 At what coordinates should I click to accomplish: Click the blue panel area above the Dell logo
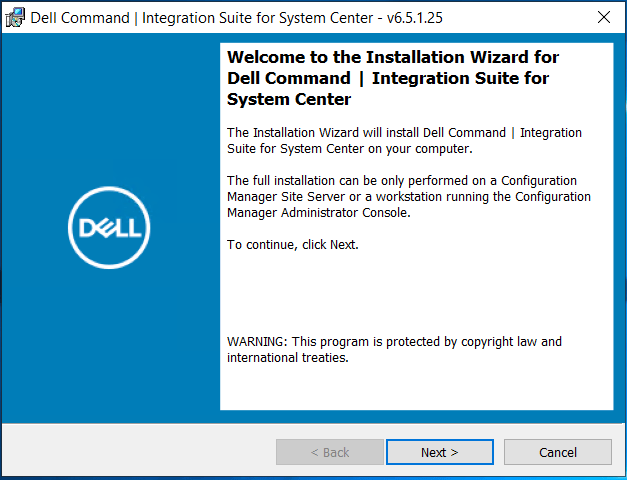click(110, 110)
